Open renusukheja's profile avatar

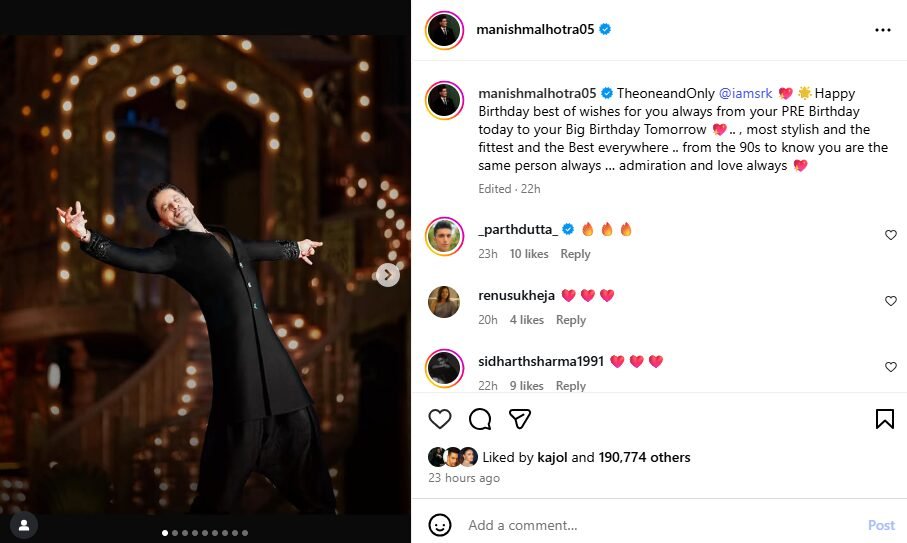444,301
